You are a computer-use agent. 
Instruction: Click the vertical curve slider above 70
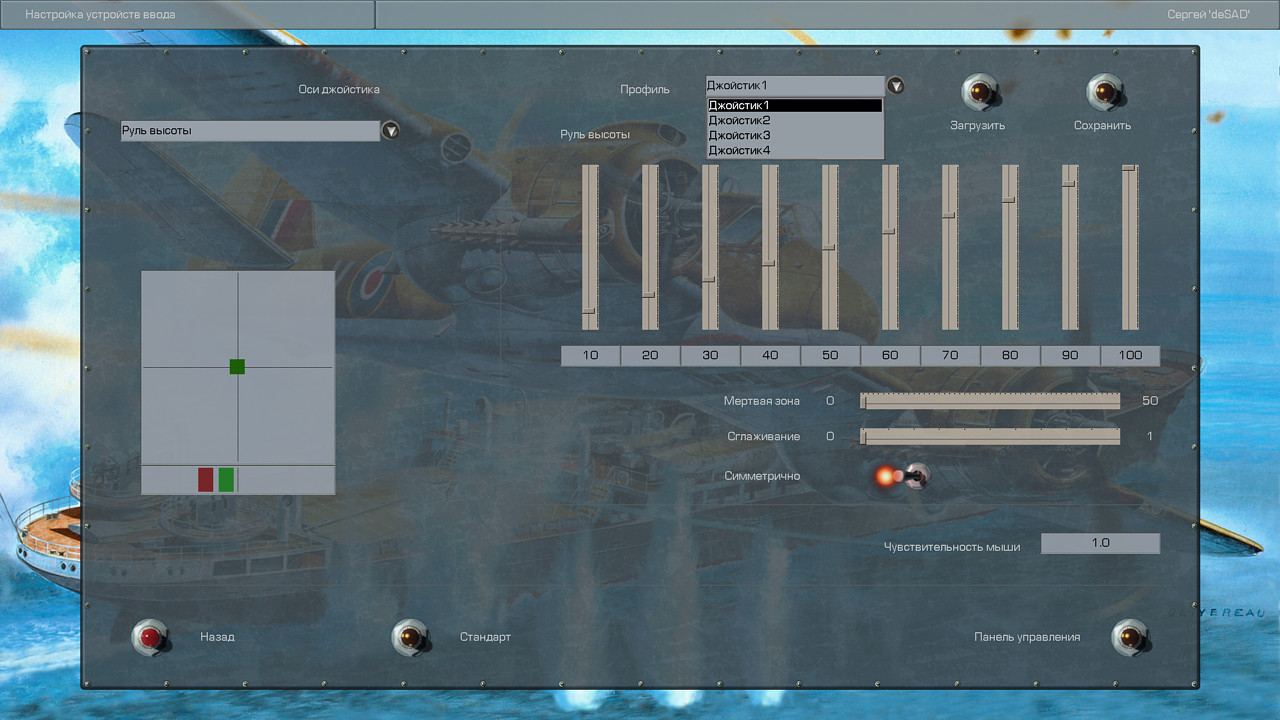(x=950, y=247)
